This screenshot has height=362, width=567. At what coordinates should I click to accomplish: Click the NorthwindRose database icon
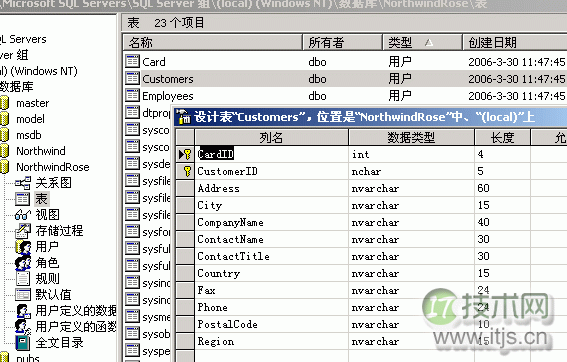click(x=4, y=167)
